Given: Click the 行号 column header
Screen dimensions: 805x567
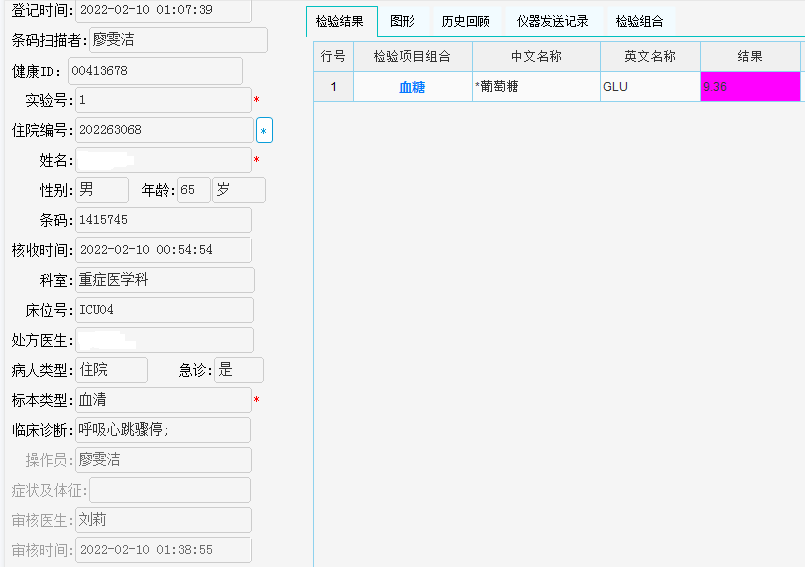Looking at the screenshot, I should pyautogui.click(x=333, y=56).
